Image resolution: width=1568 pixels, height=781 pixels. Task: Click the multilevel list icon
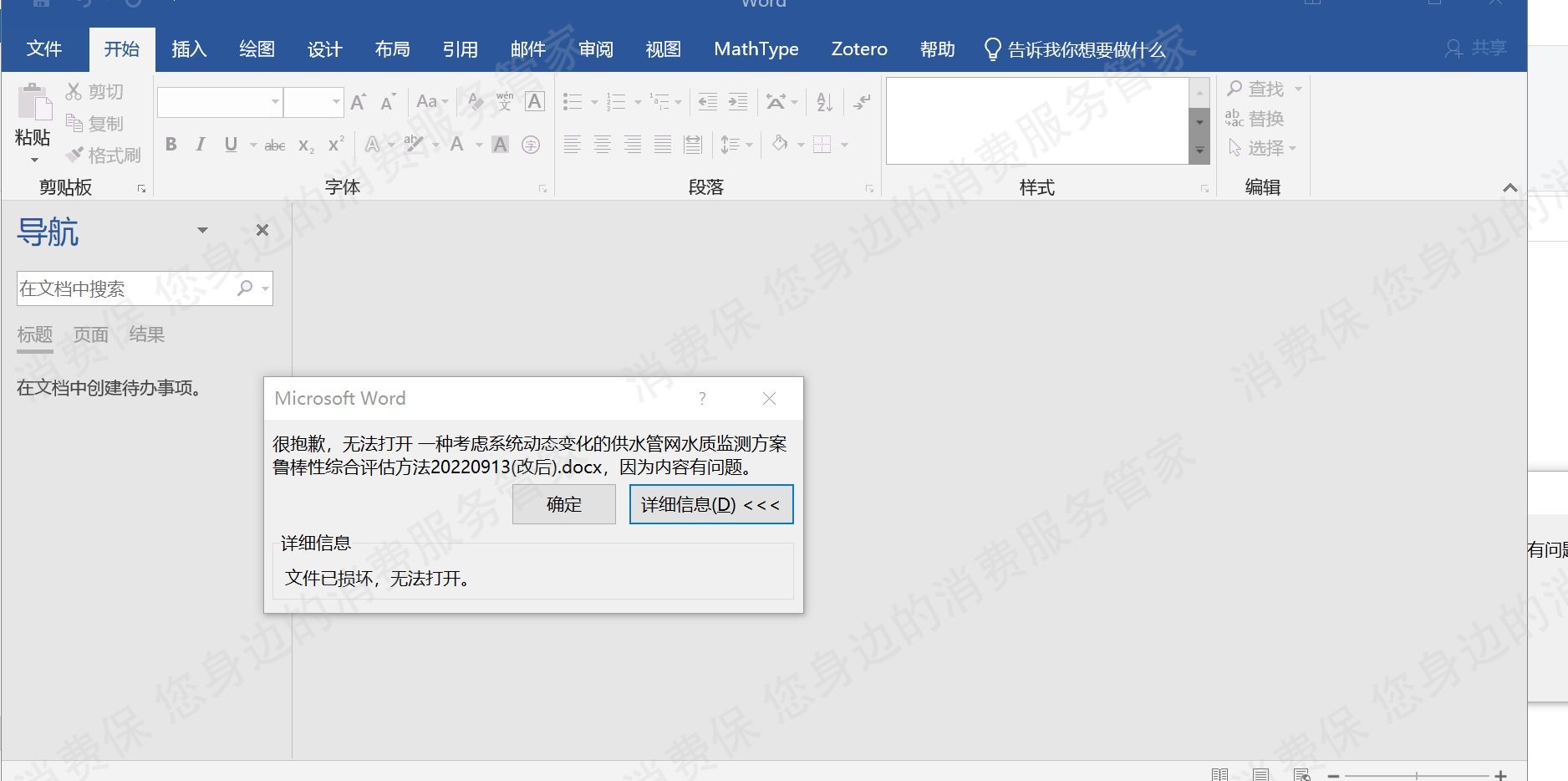[x=659, y=102]
